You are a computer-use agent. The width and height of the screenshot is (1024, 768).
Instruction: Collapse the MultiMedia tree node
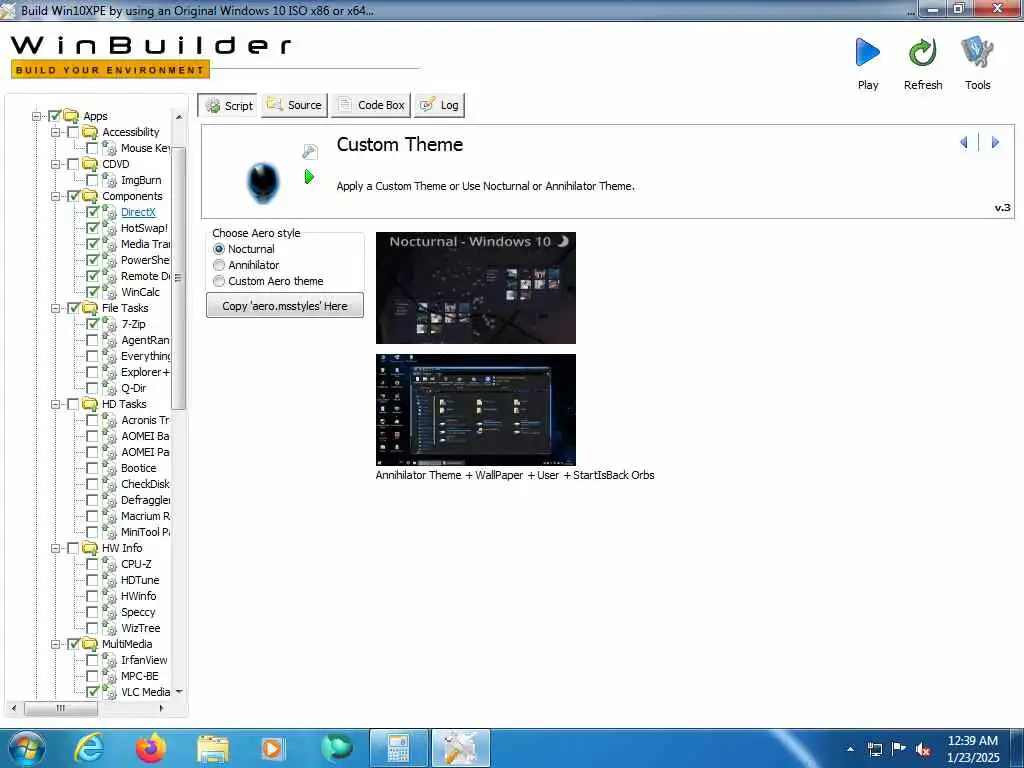click(x=56, y=644)
